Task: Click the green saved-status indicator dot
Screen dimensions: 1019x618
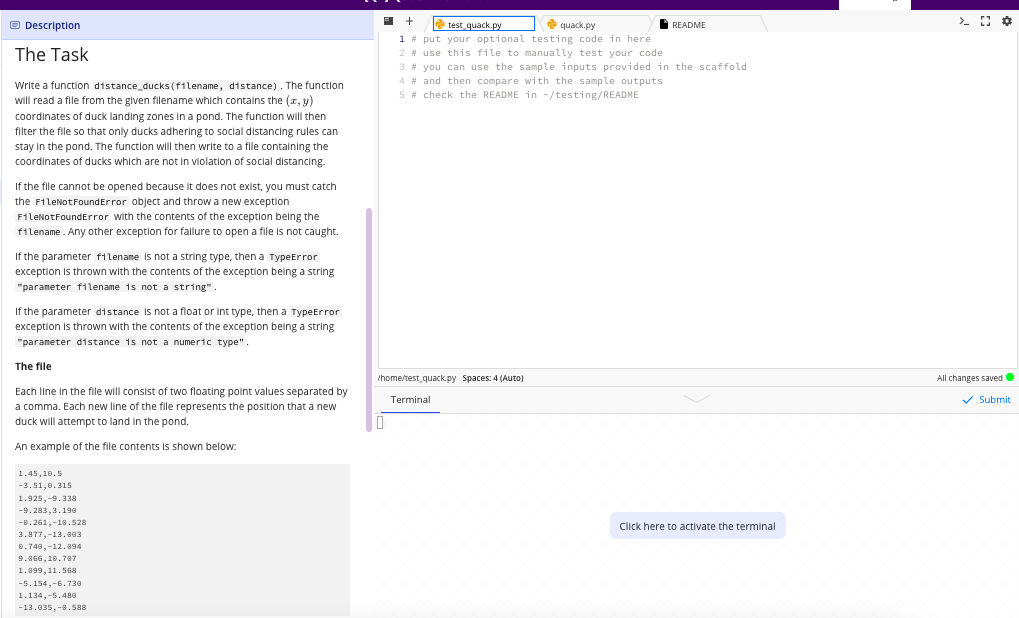Action: tap(1010, 378)
